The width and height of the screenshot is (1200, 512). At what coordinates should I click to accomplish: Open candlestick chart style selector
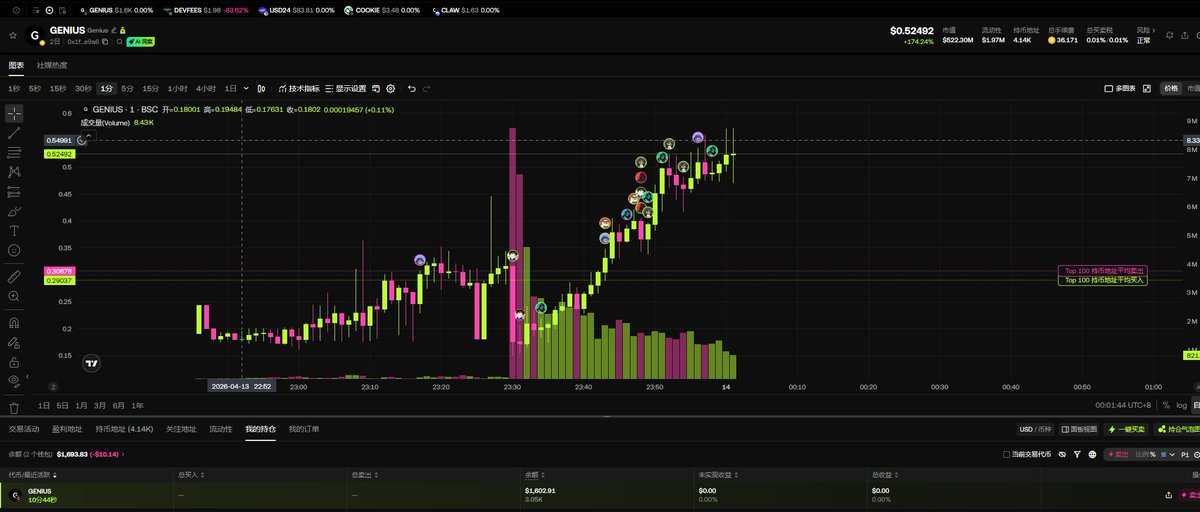(x=263, y=88)
